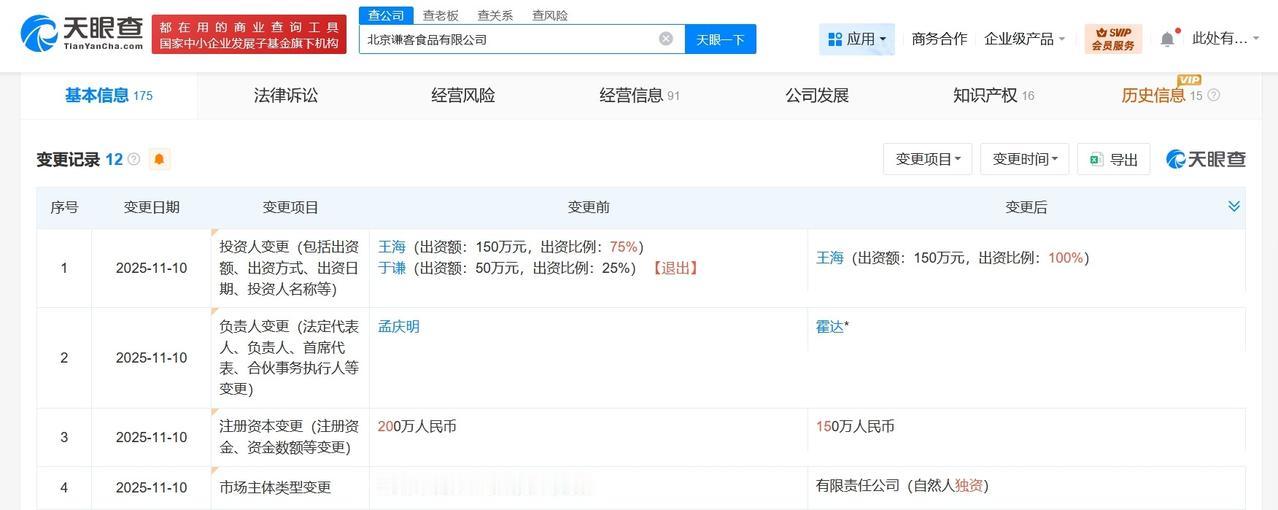Click the 于谦 investor link

[392, 268]
